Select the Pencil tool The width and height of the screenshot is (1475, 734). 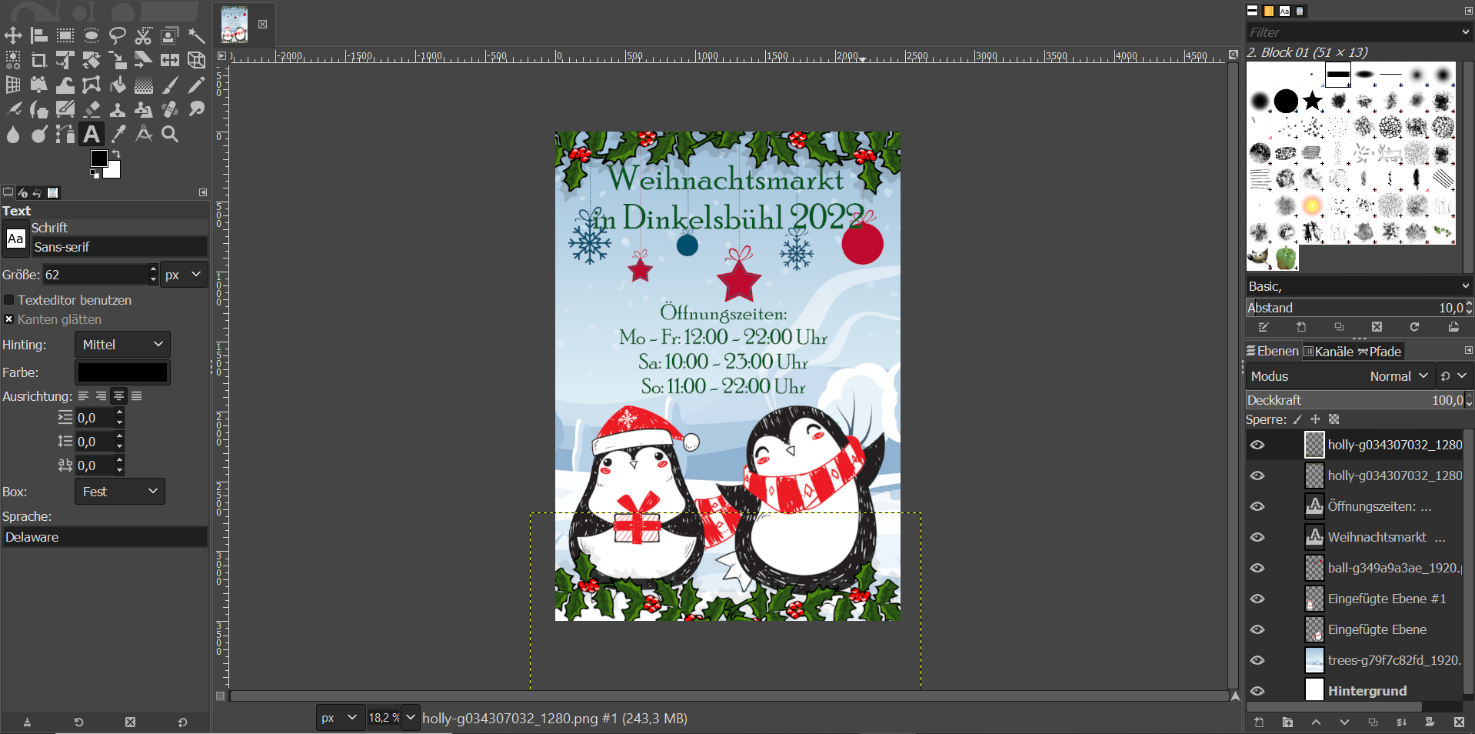(196, 85)
